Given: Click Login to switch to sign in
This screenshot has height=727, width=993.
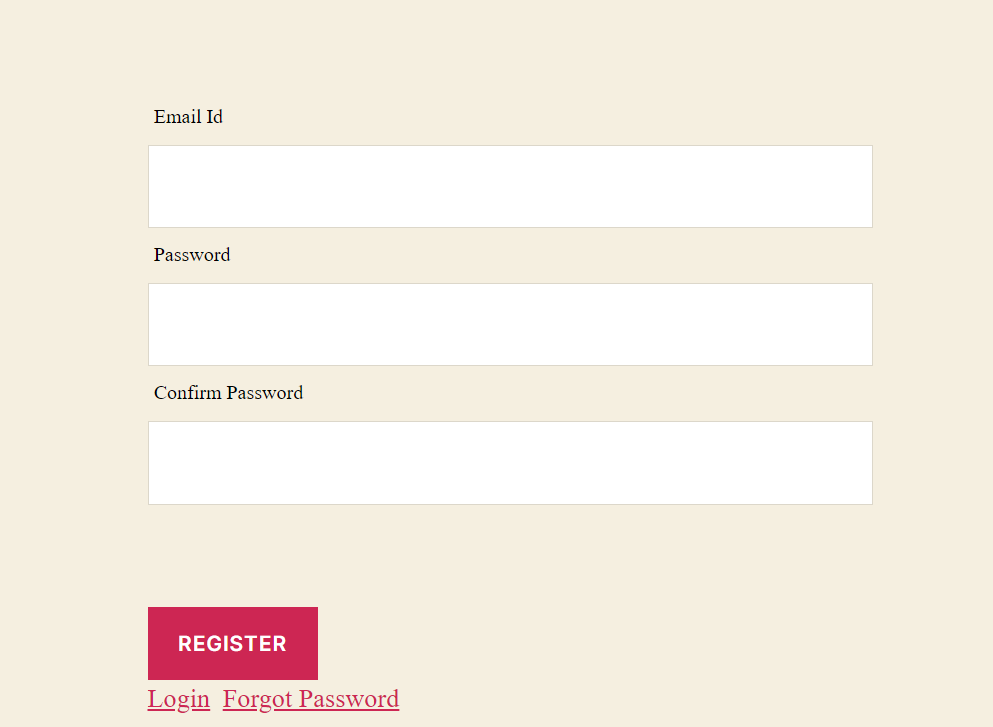Looking at the screenshot, I should [x=178, y=699].
